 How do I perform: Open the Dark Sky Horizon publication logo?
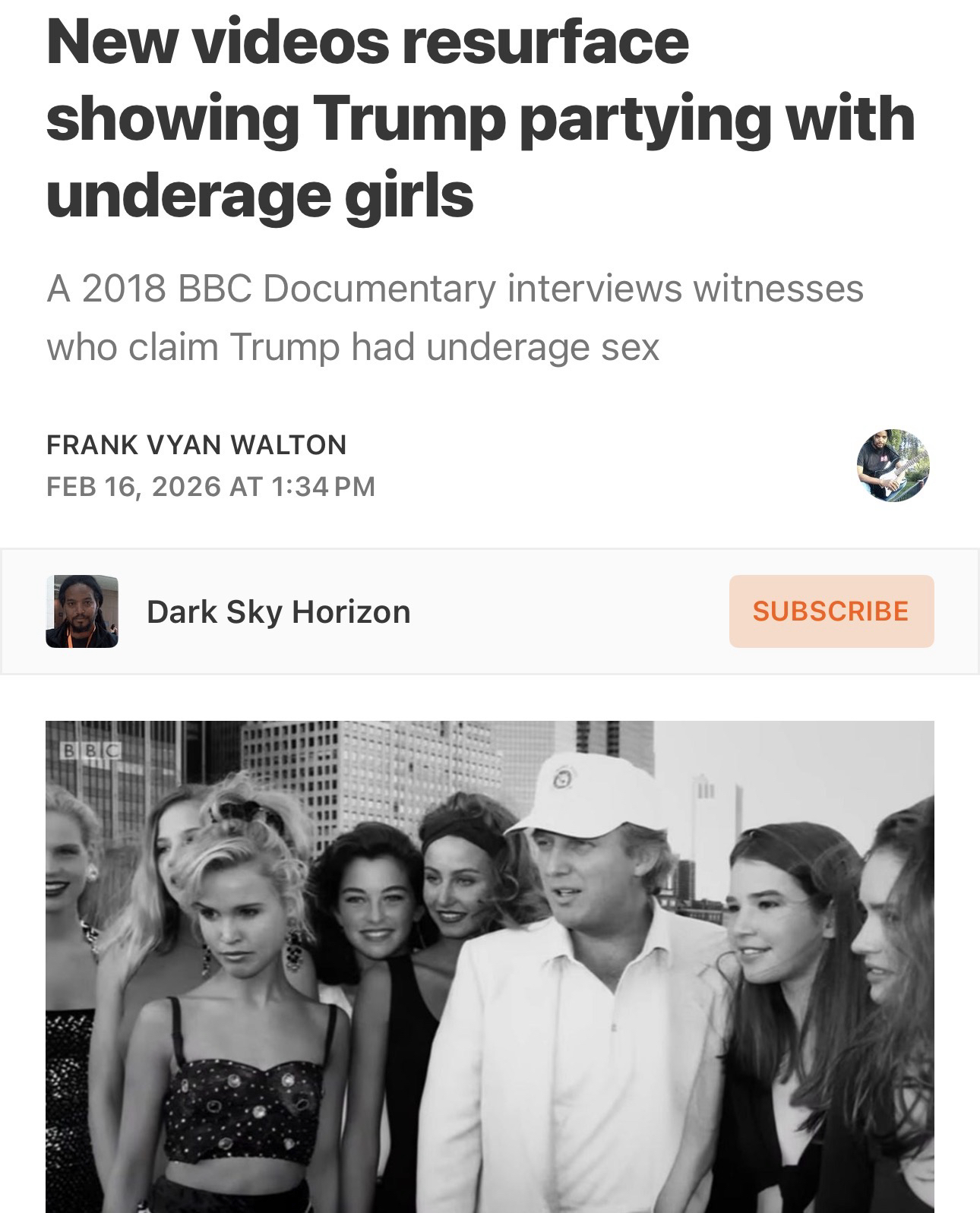click(82, 611)
